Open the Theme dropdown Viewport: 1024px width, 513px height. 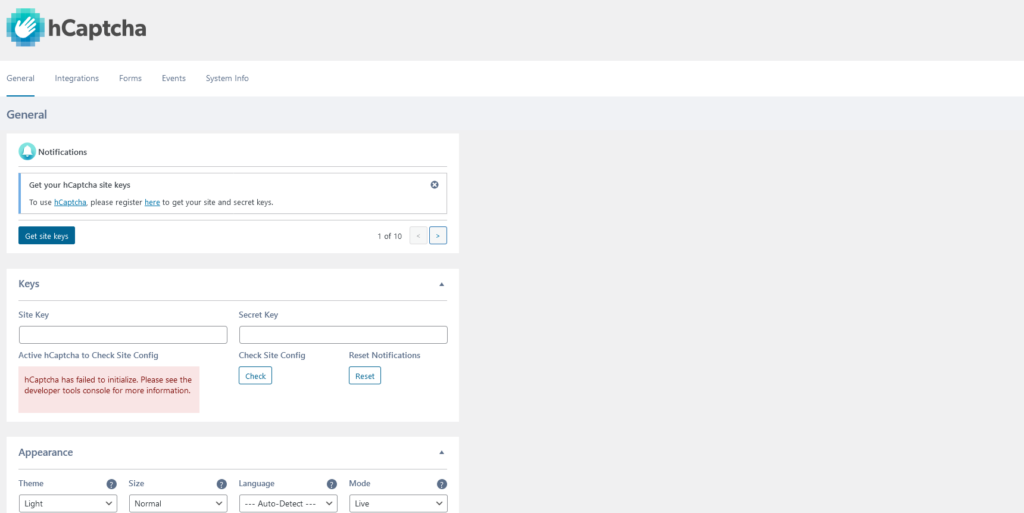pyautogui.click(x=68, y=504)
